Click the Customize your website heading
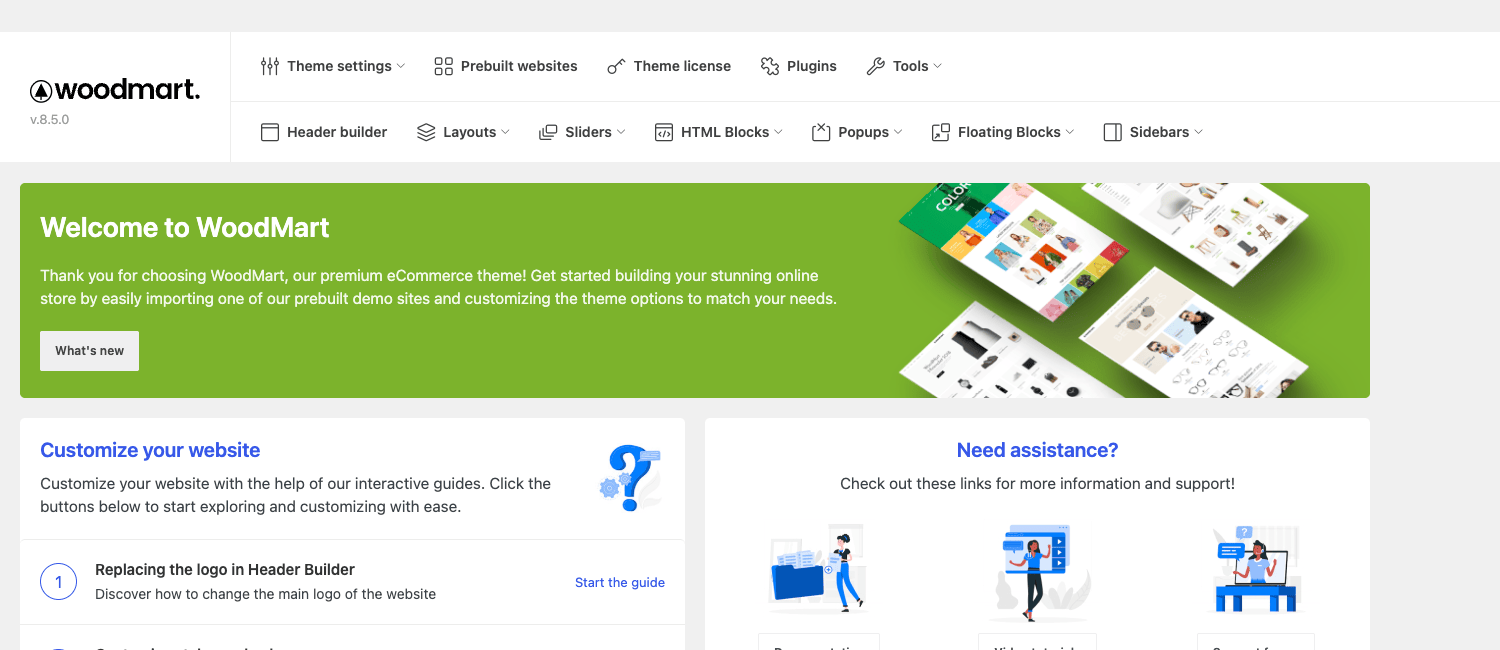Image resolution: width=1500 pixels, height=650 pixels. [x=150, y=450]
